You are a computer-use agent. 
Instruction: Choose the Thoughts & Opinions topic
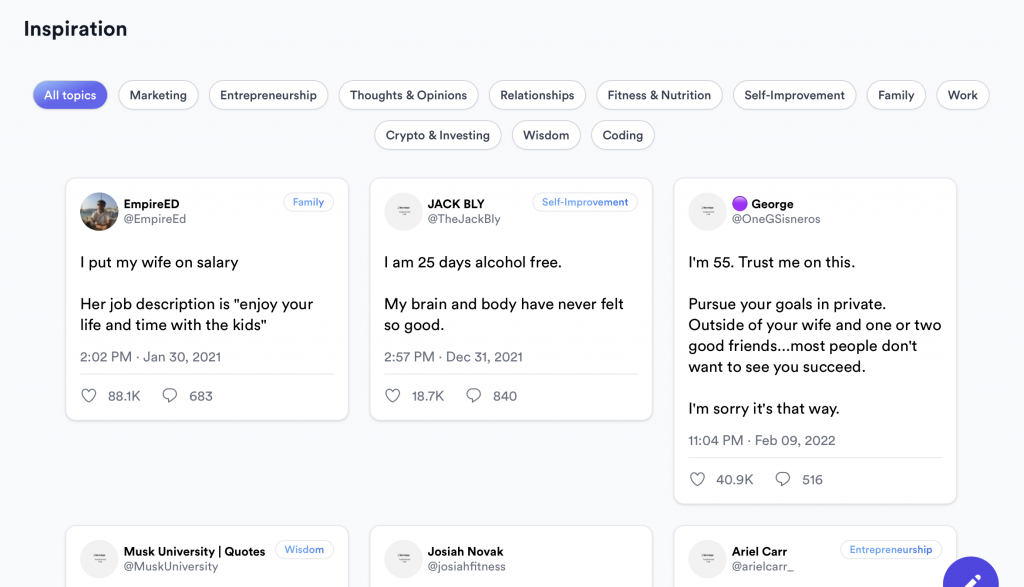click(x=408, y=95)
